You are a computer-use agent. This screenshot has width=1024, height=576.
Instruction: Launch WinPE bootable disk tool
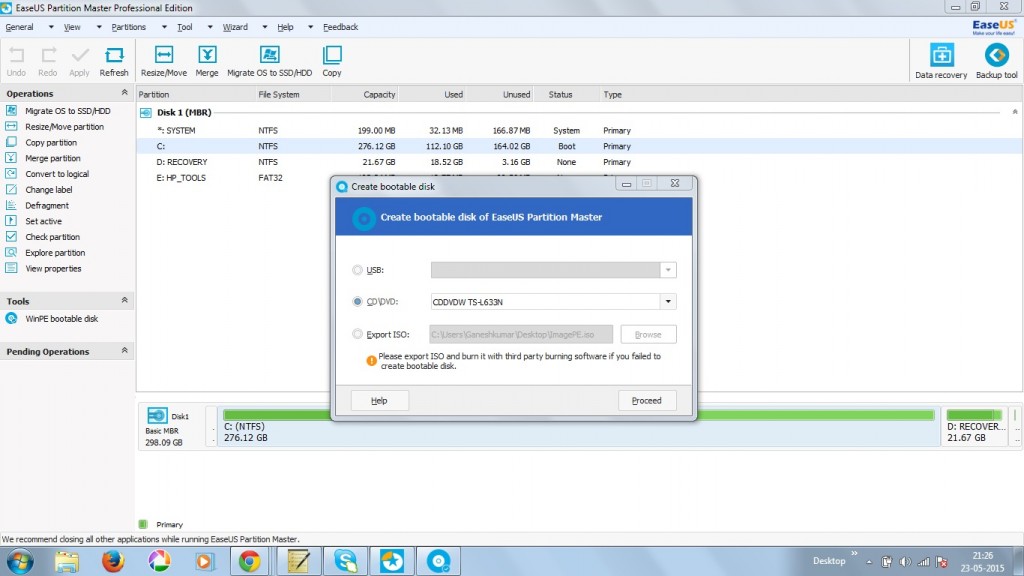(61, 319)
